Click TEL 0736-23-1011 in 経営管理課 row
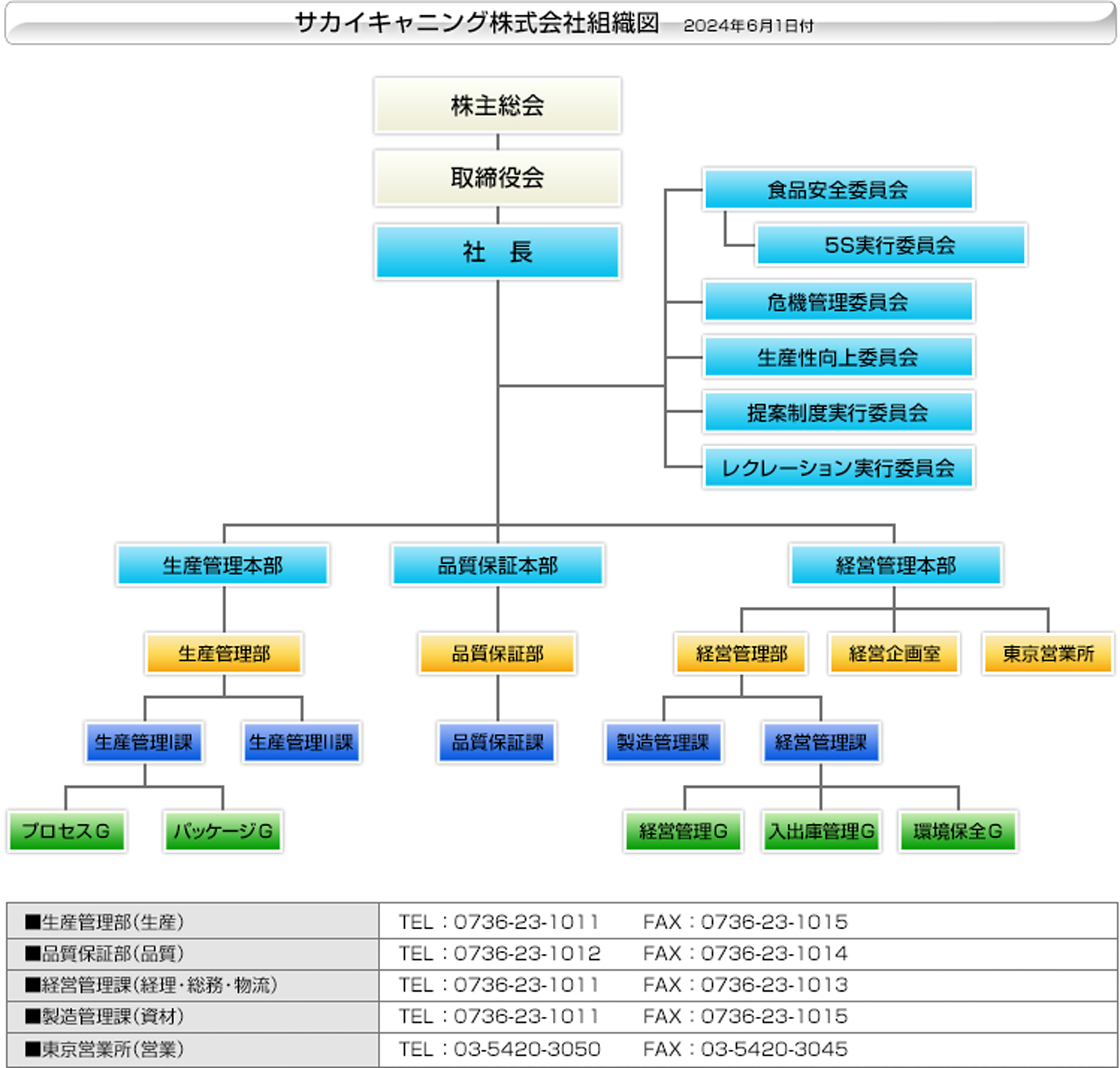1120x1068 pixels. (500, 985)
